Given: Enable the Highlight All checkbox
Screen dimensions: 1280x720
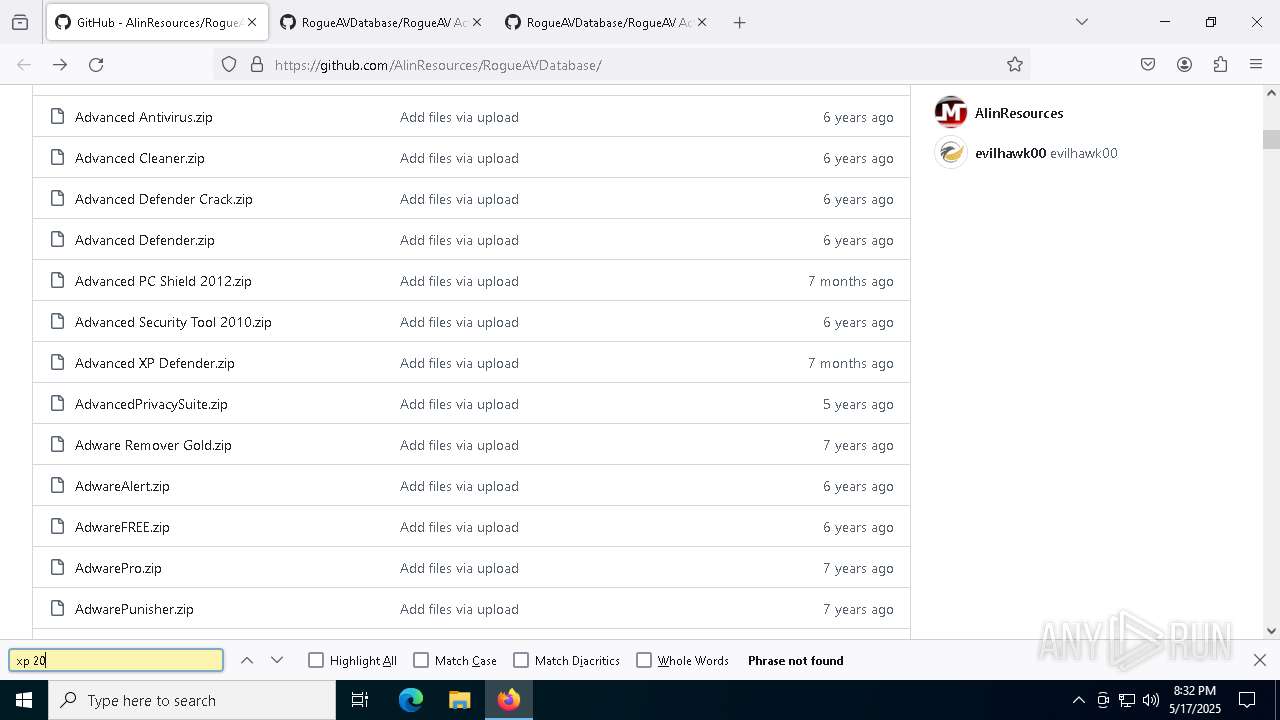Looking at the screenshot, I should pos(316,660).
